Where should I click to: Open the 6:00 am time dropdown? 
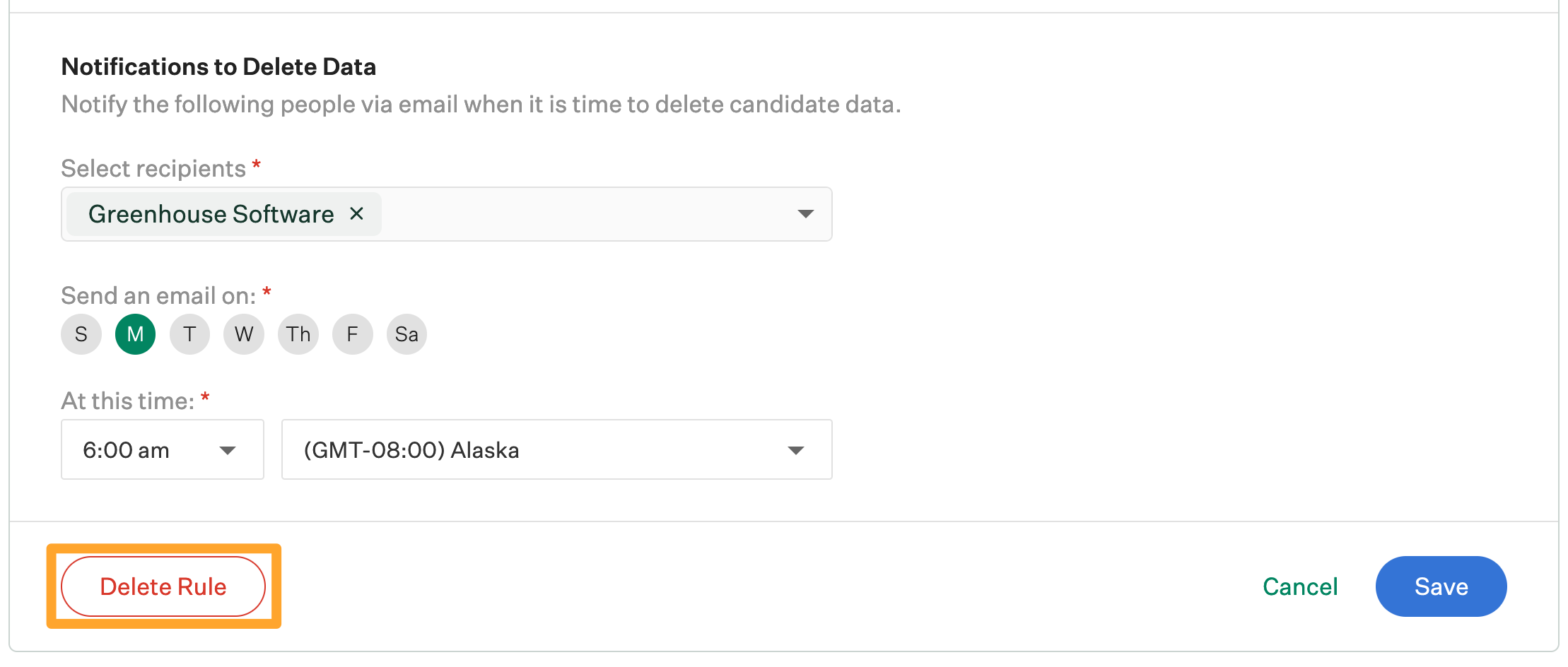(162, 450)
